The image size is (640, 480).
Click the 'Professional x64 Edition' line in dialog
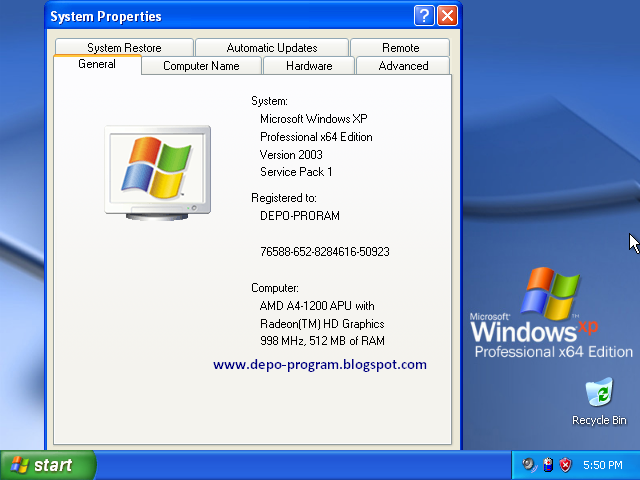(316, 137)
